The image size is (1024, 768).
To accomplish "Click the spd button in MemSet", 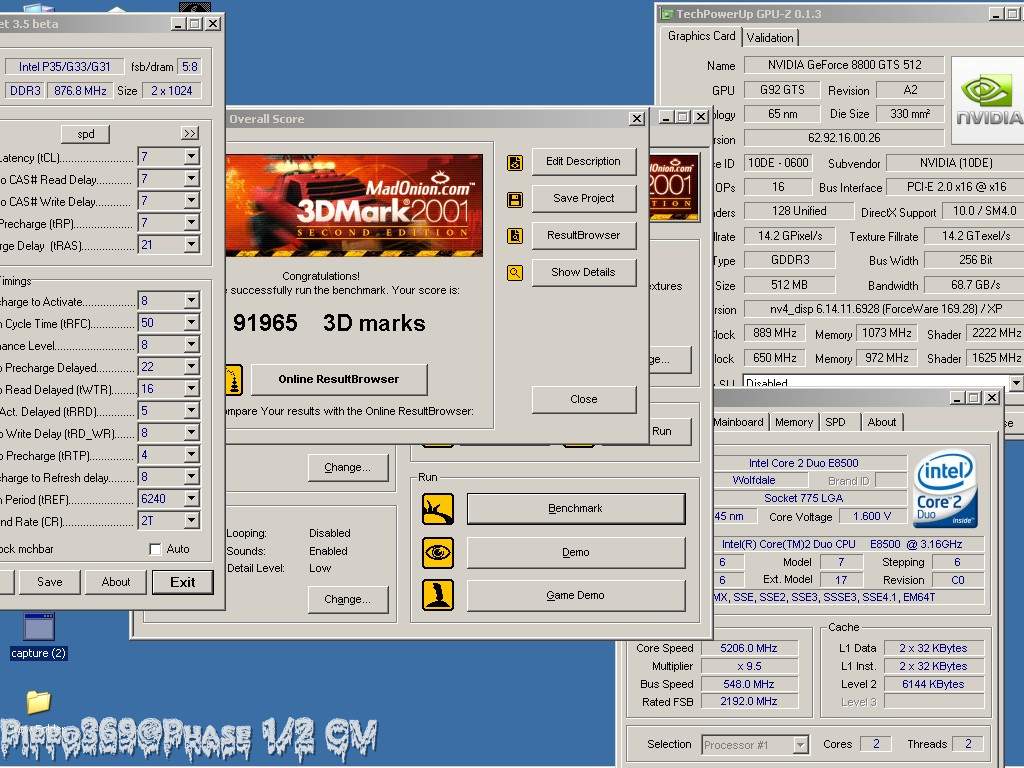I will (x=86, y=134).
